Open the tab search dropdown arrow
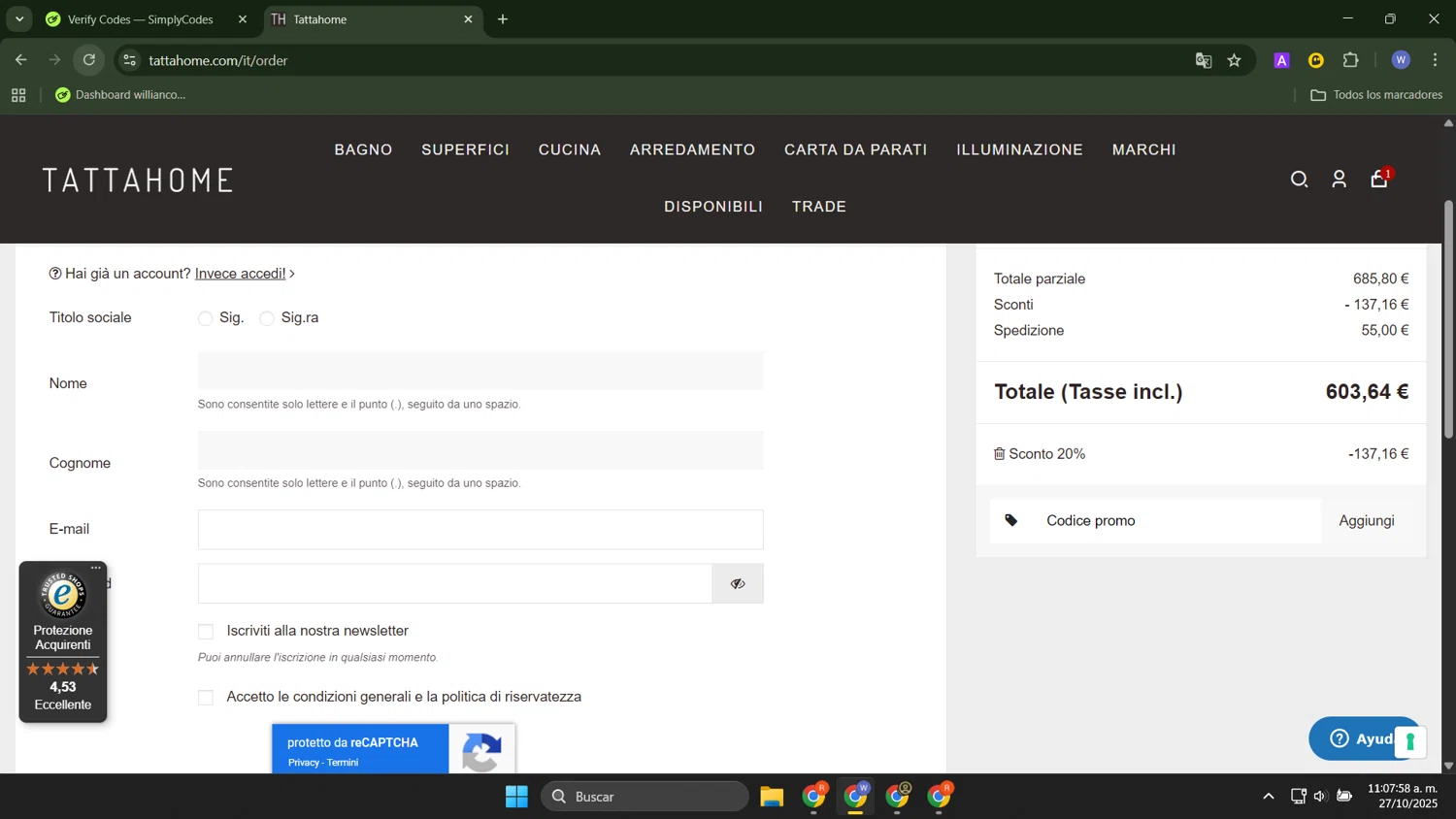1456x819 pixels. (x=19, y=19)
